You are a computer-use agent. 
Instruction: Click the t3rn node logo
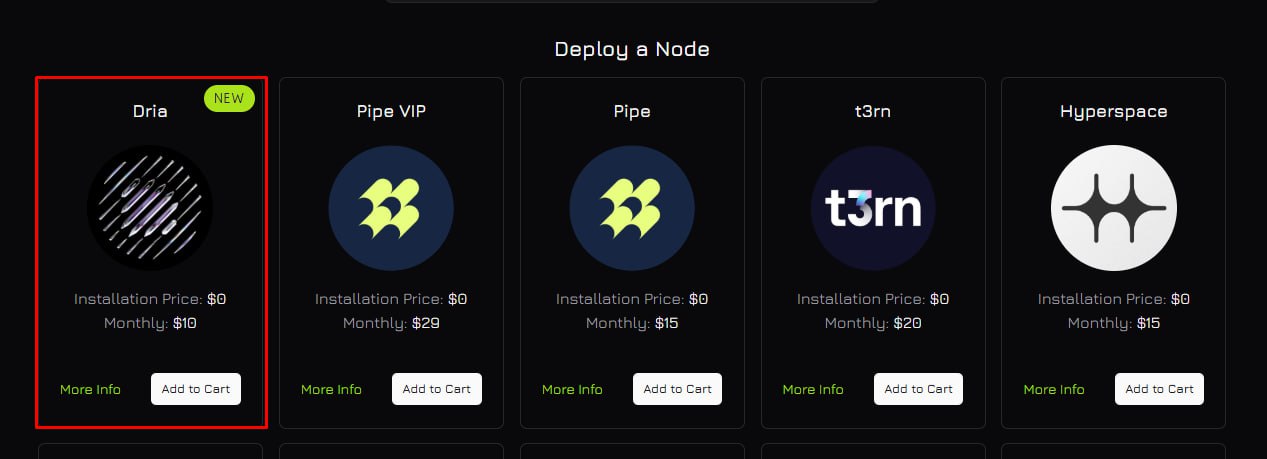pos(873,208)
